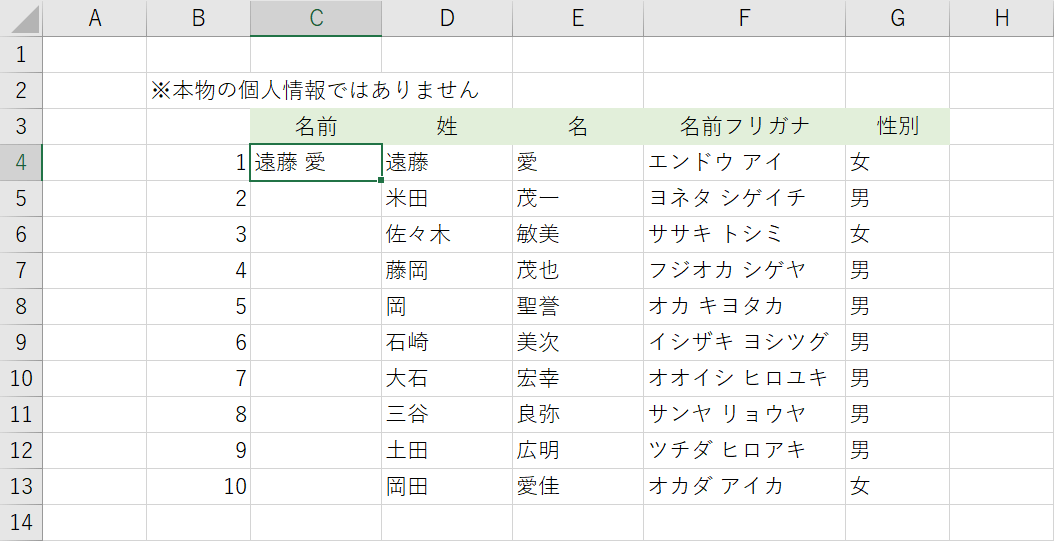Click the 姓 header cell
This screenshot has width=1054, height=541.
pos(447,126)
